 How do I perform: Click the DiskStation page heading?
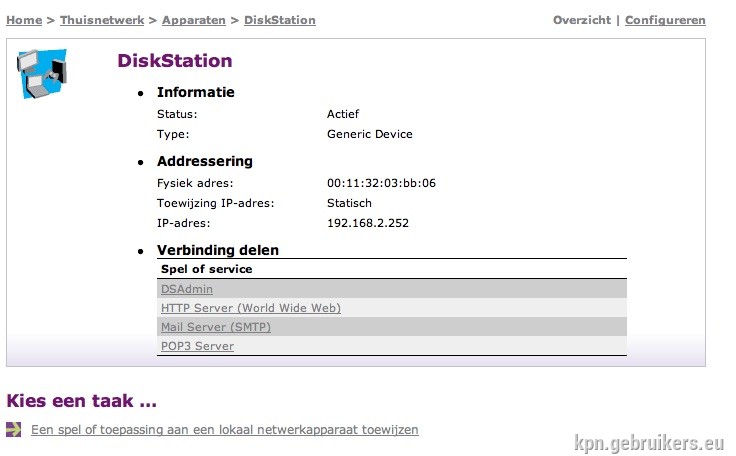[x=175, y=61]
